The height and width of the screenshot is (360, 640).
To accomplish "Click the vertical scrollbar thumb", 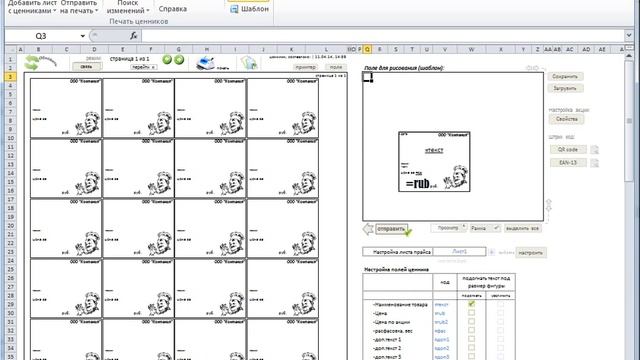I will click(x=629, y=121).
